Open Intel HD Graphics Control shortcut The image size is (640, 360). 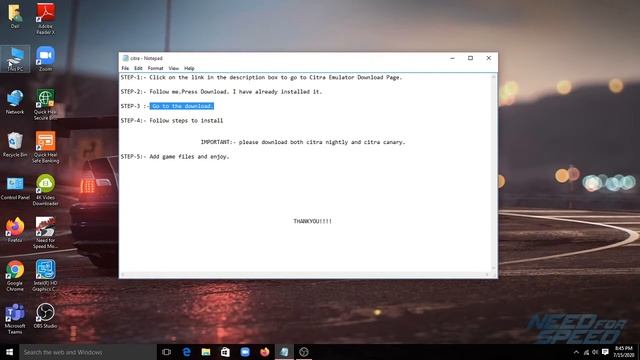pyautogui.click(x=45, y=276)
